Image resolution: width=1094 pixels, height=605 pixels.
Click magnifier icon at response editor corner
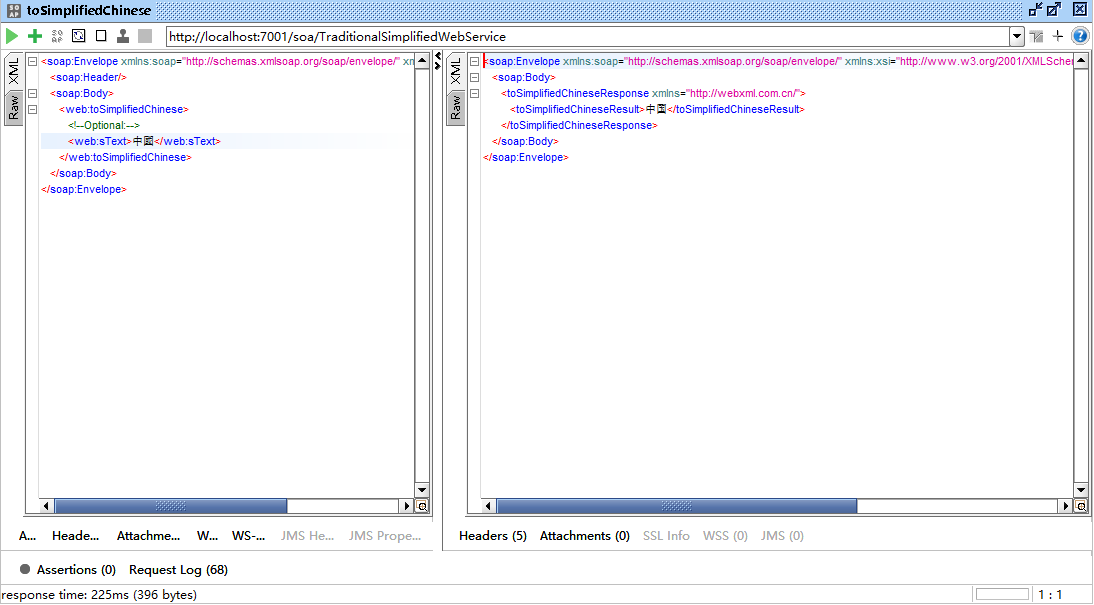pos(1081,506)
